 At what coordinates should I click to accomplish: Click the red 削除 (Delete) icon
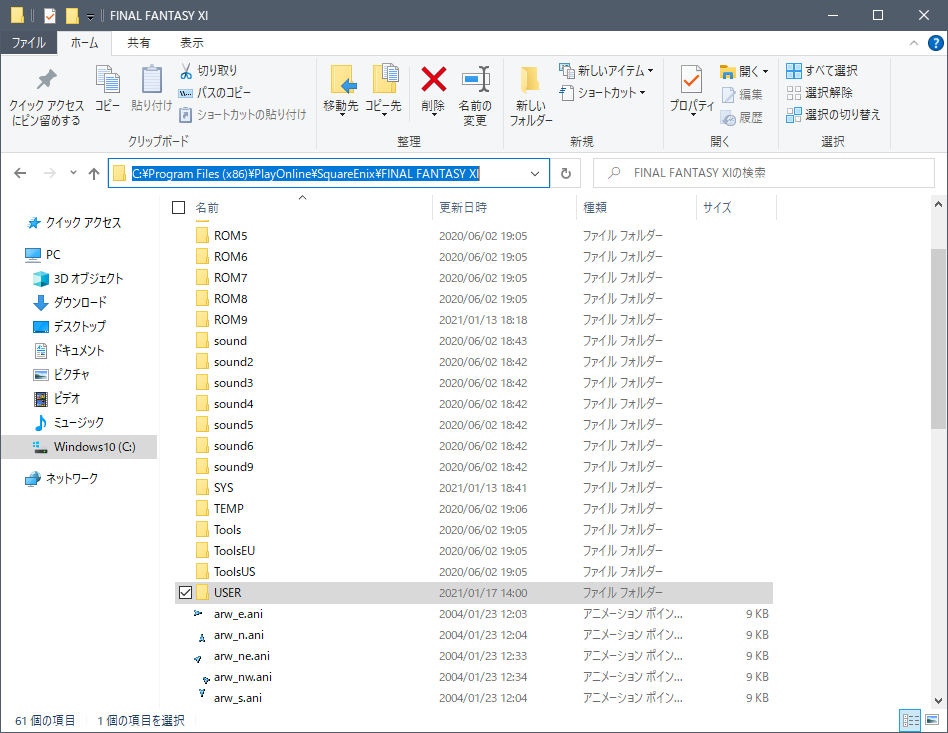coord(433,79)
